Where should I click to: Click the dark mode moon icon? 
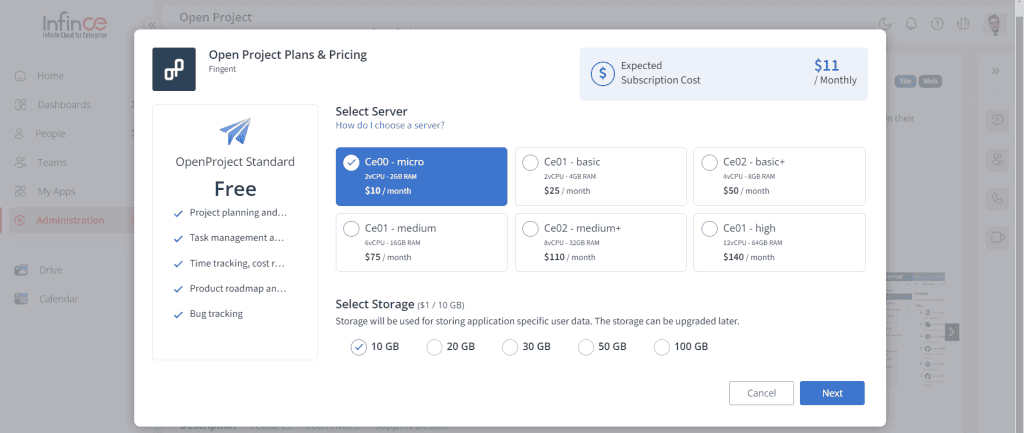[x=885, y=24]
